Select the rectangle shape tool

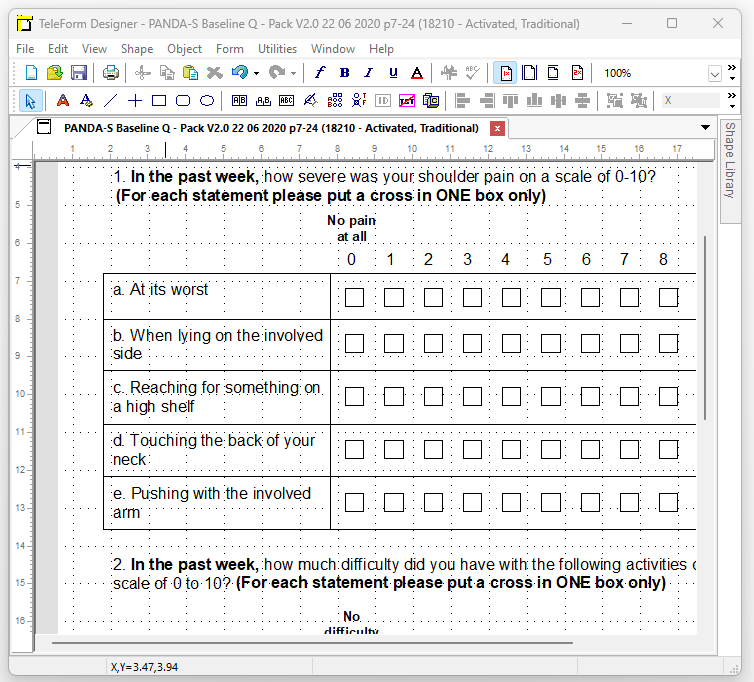159,101
